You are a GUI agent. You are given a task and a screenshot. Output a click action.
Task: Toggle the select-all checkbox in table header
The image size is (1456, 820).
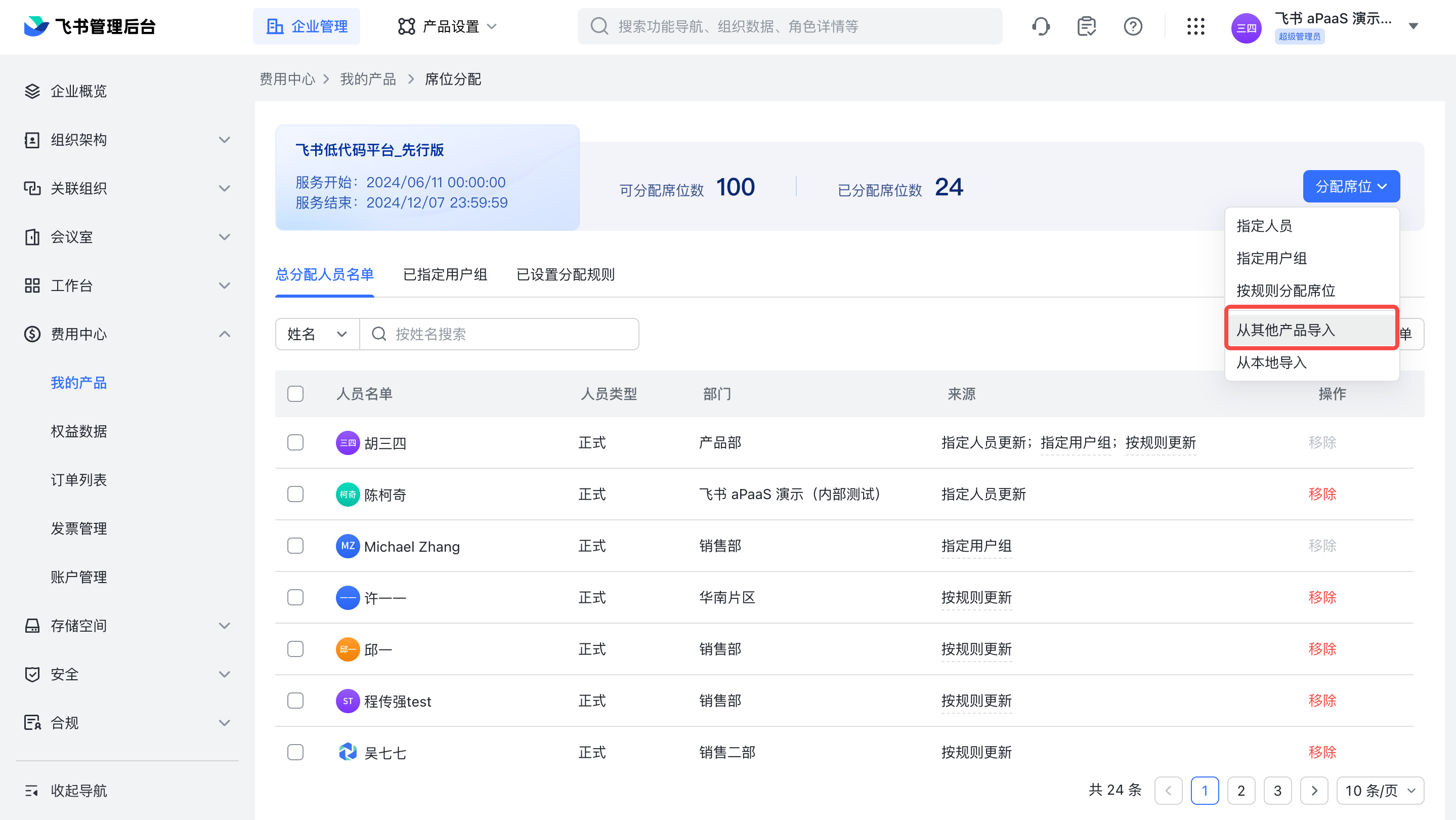pos(295,394)
